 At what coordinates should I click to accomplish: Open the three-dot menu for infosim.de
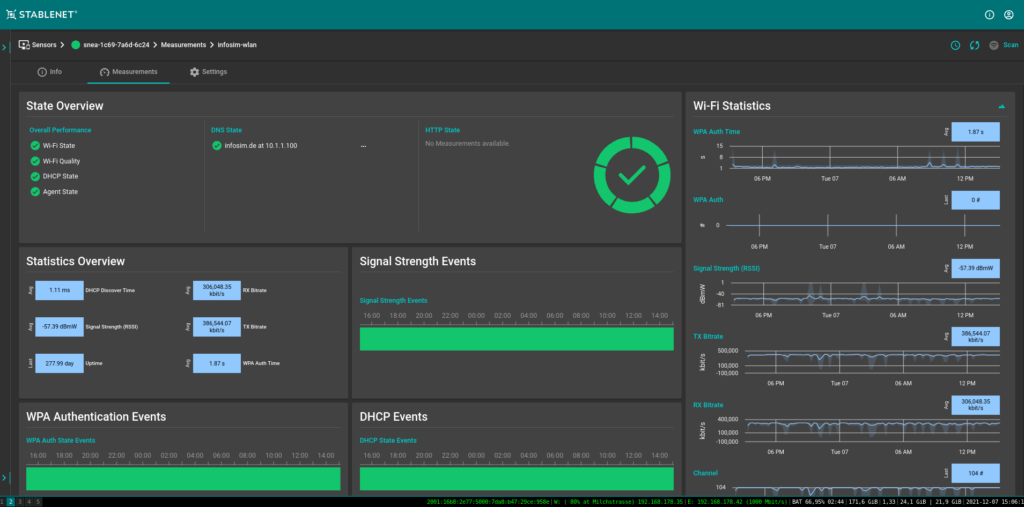click(363, 146)
